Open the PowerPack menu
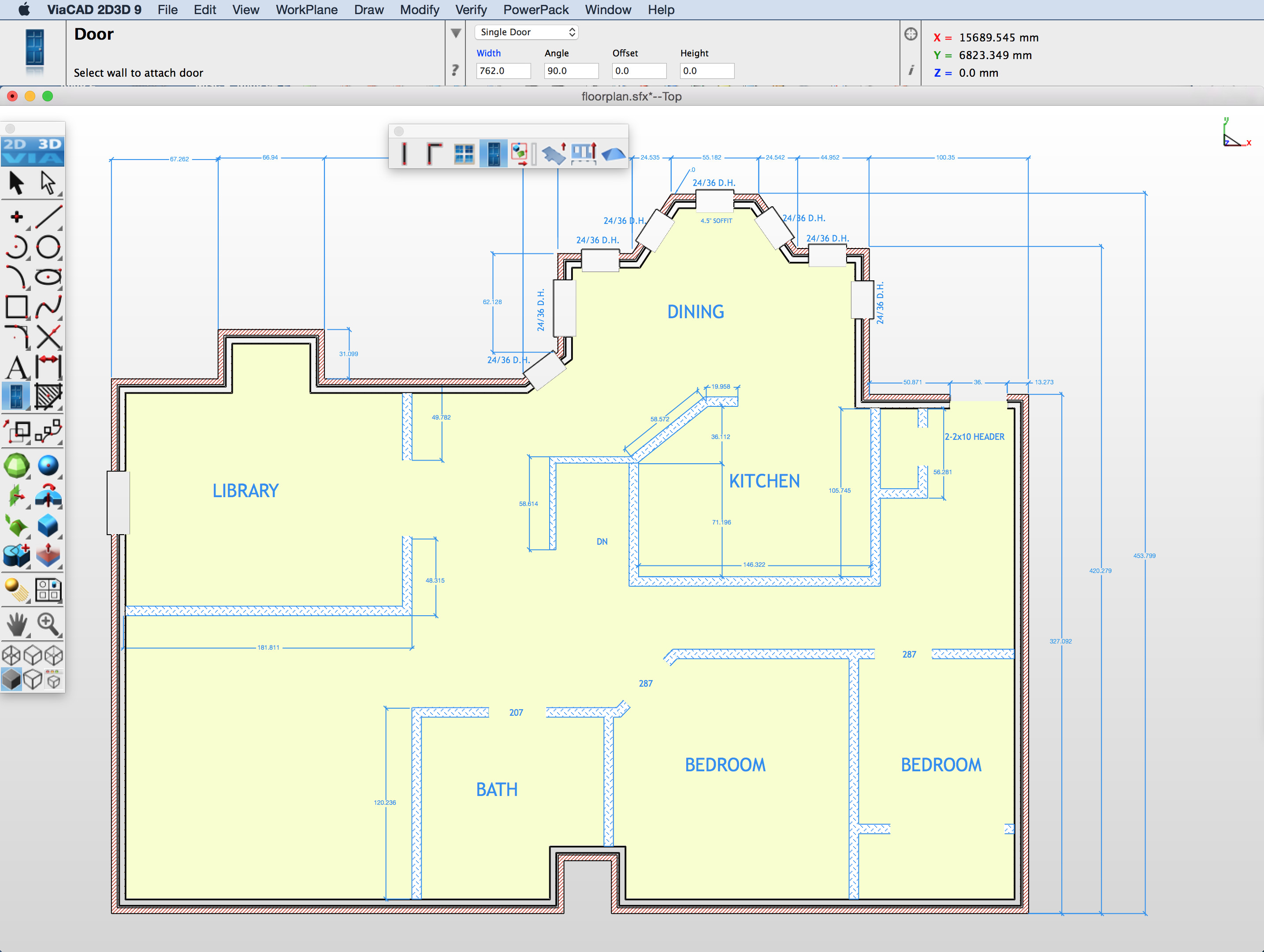Image resolution: width=1264 pixels, height=952 pixels. [x=535, y=9]
